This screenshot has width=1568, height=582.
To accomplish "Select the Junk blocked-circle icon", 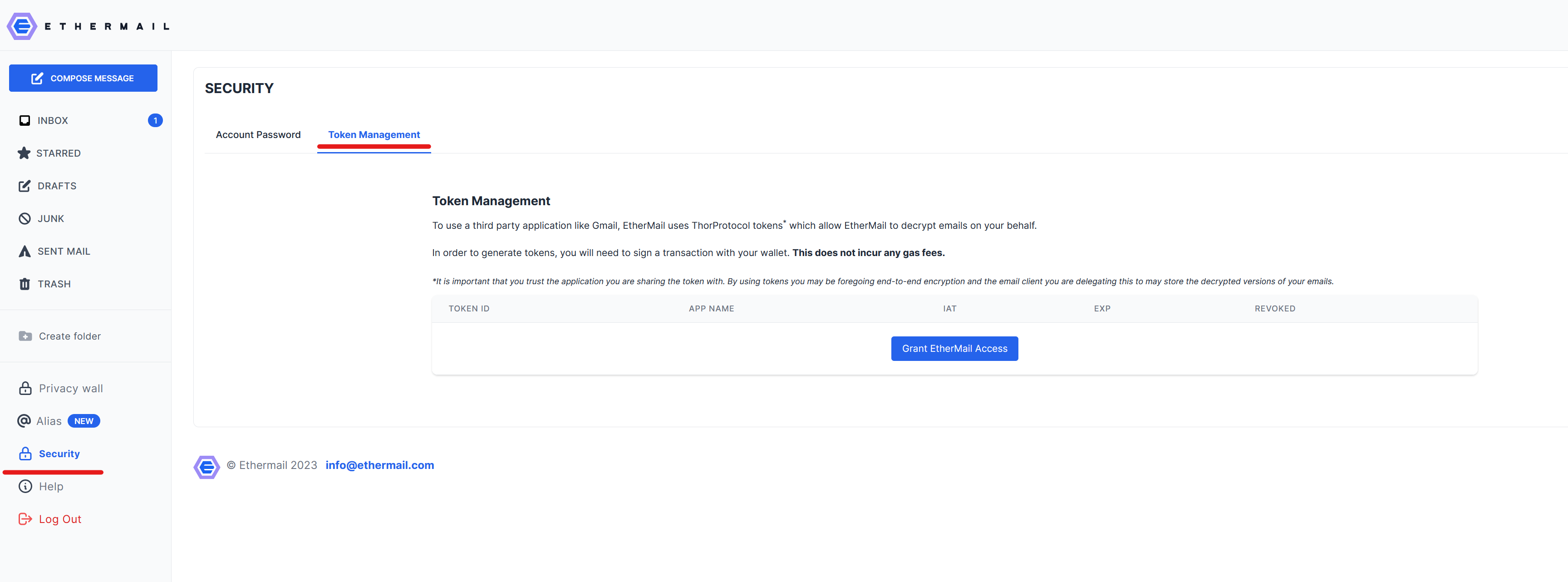I will (x=25, y=218).
